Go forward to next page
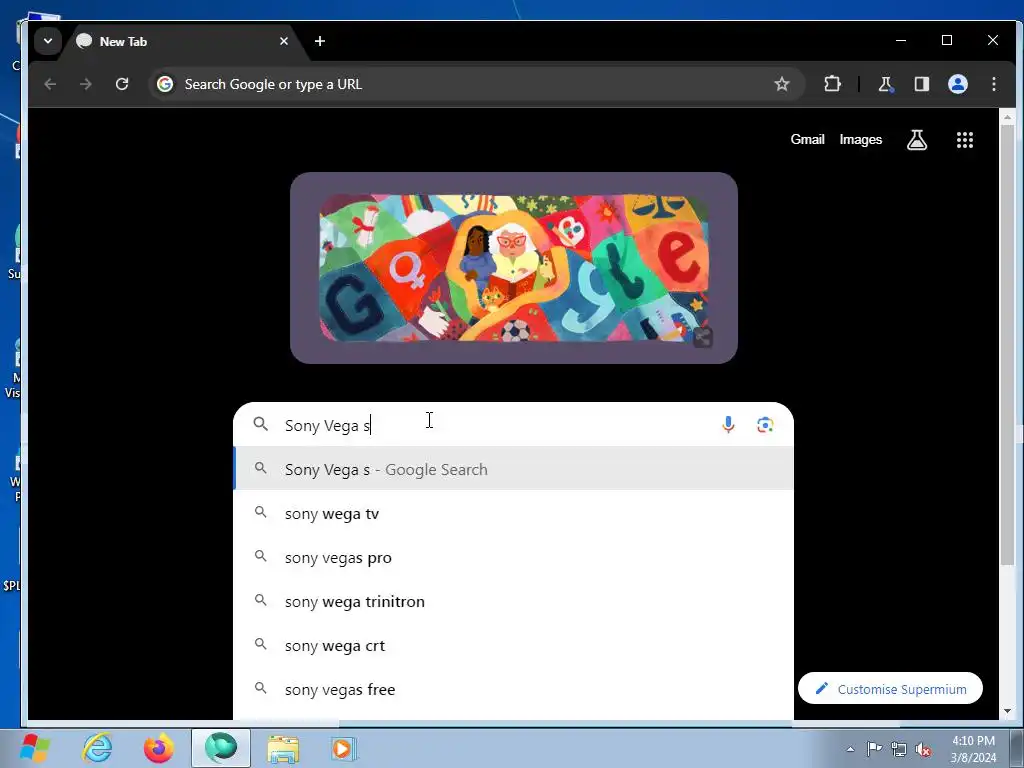Screen dimensions: 1024x768 (x=86, y=84)
